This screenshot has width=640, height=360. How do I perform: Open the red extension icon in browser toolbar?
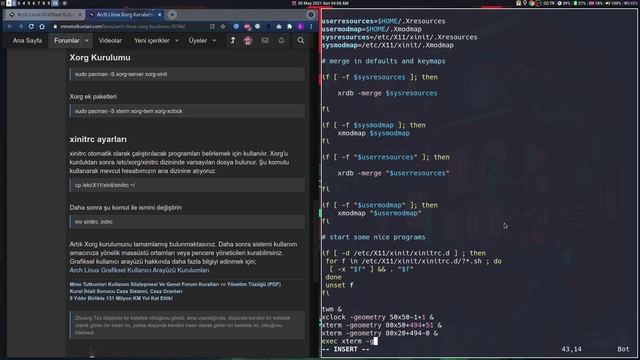pyautogui.click(x=247, y=27)
